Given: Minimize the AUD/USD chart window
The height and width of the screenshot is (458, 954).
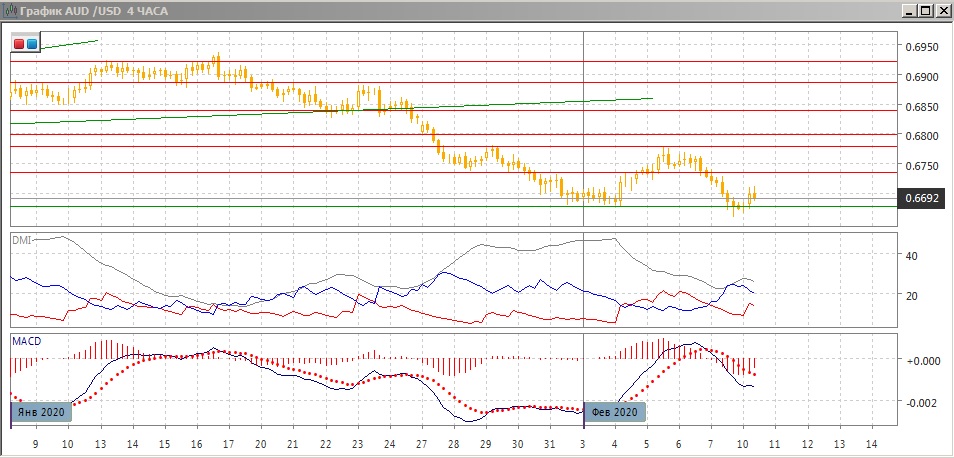Looking at the screenshot, I should click(x=908, y=10).
